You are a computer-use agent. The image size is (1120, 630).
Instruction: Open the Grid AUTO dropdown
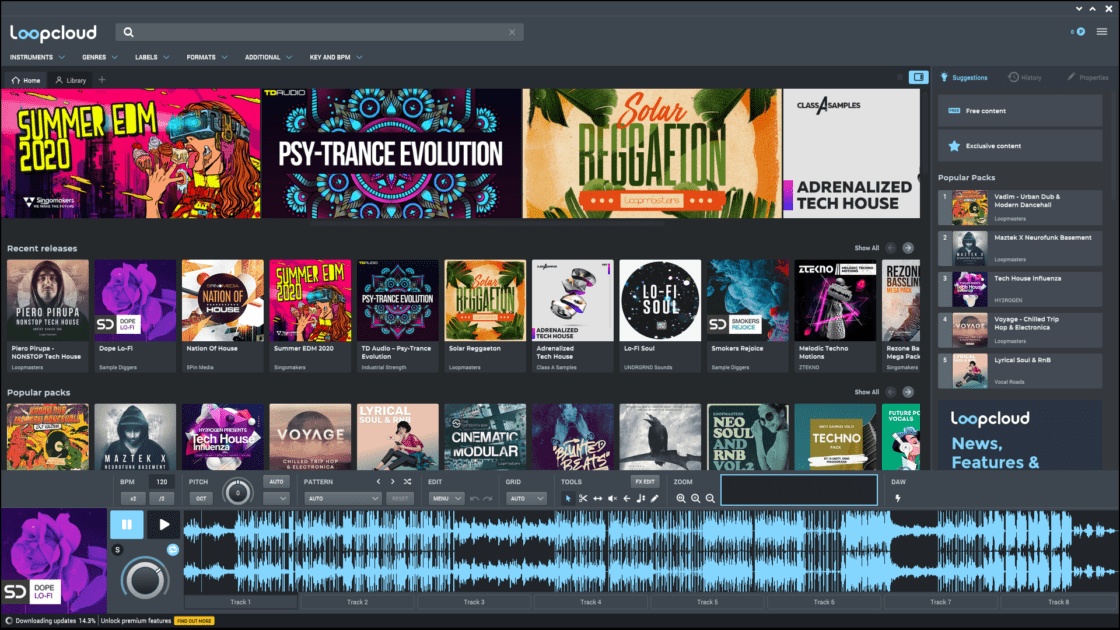[x=526, y=499]
